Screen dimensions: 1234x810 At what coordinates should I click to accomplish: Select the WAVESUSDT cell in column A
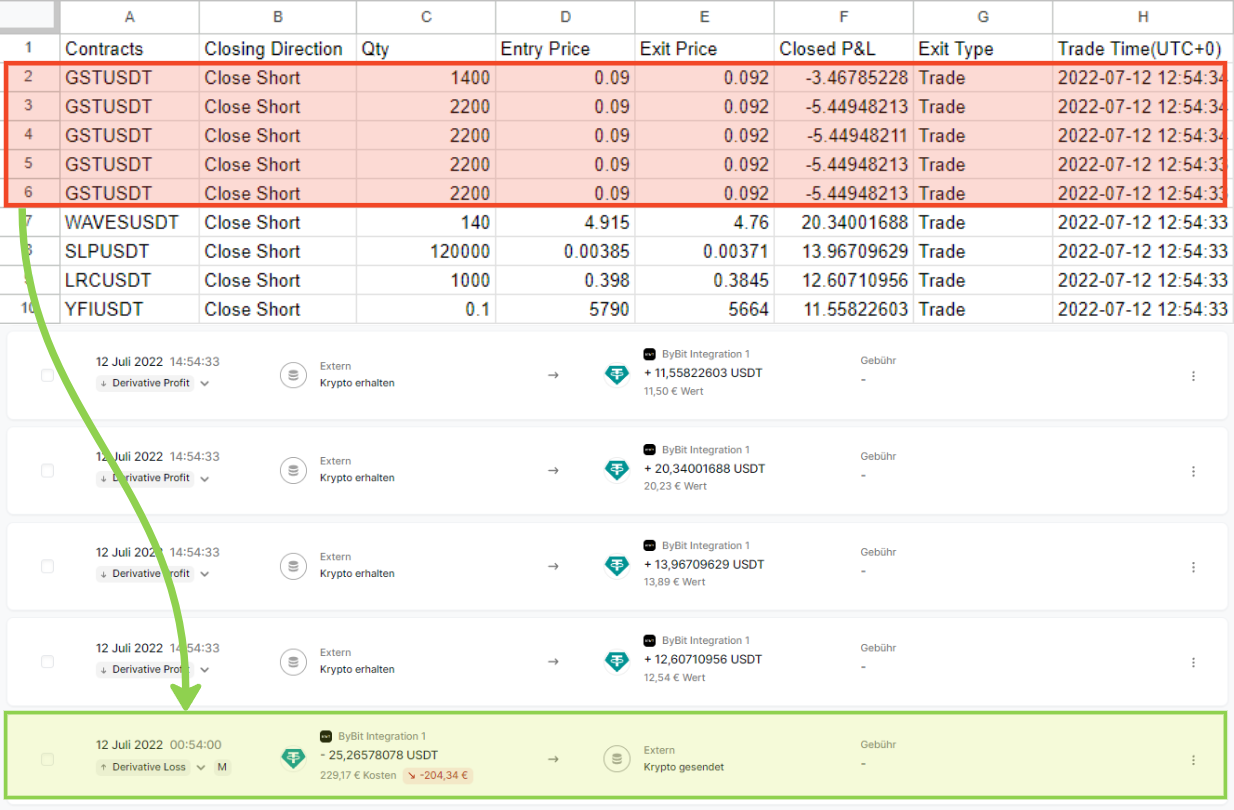pos(129,222)
